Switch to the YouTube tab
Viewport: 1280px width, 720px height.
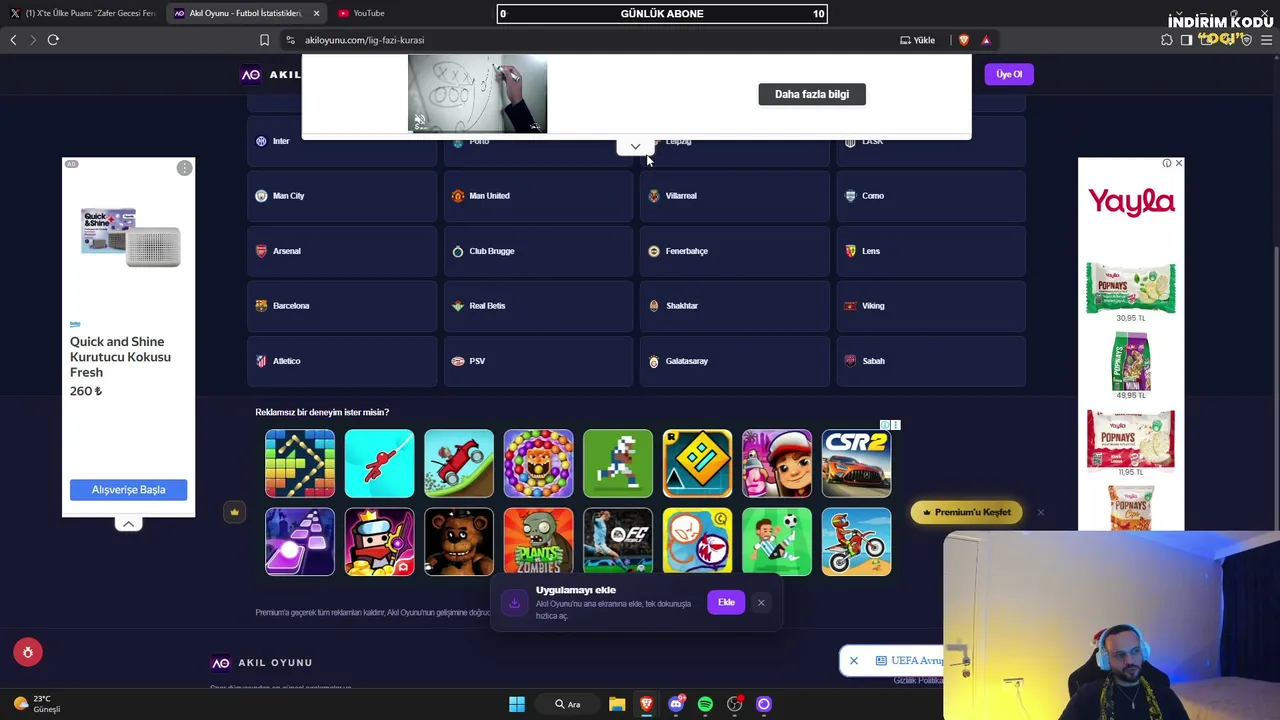[x=369, y=13]
